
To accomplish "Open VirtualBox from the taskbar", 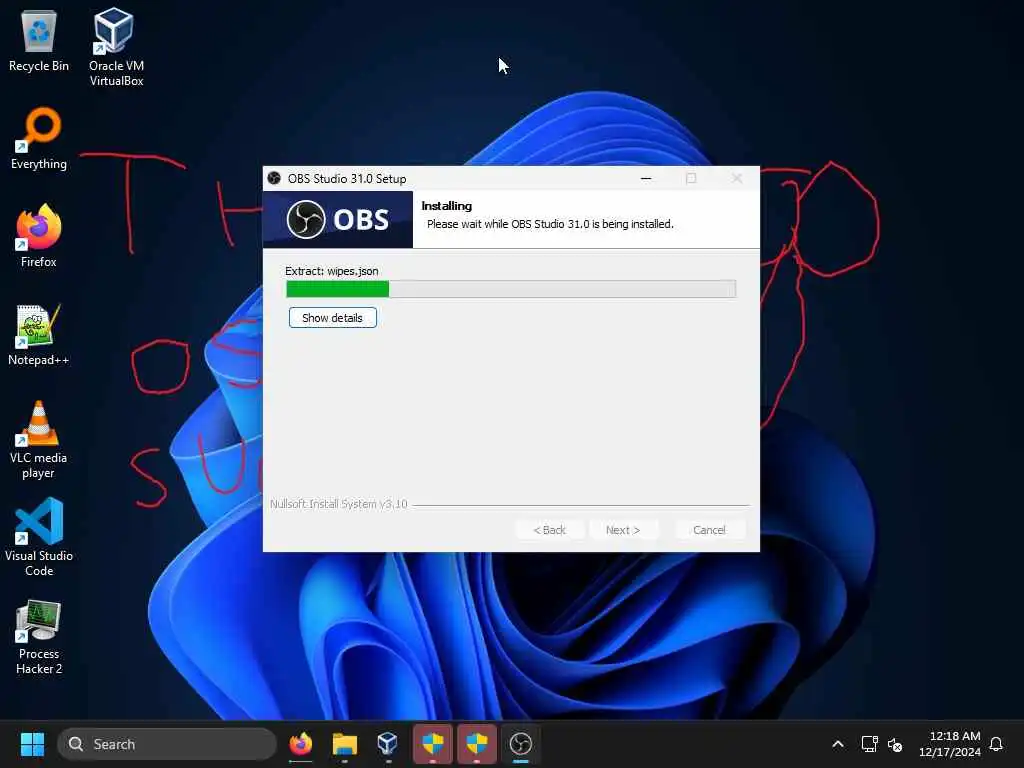I will (x=388, y=744).
